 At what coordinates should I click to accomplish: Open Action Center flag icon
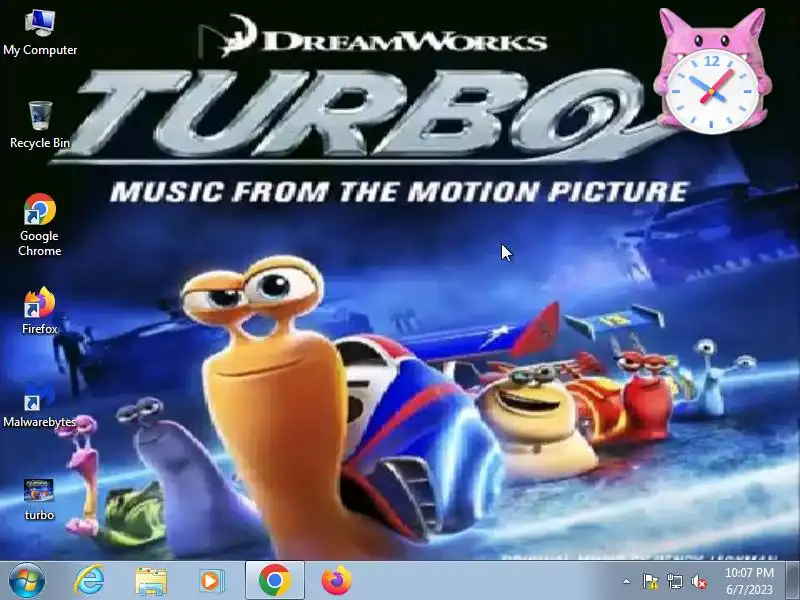[x=650, y=581]
